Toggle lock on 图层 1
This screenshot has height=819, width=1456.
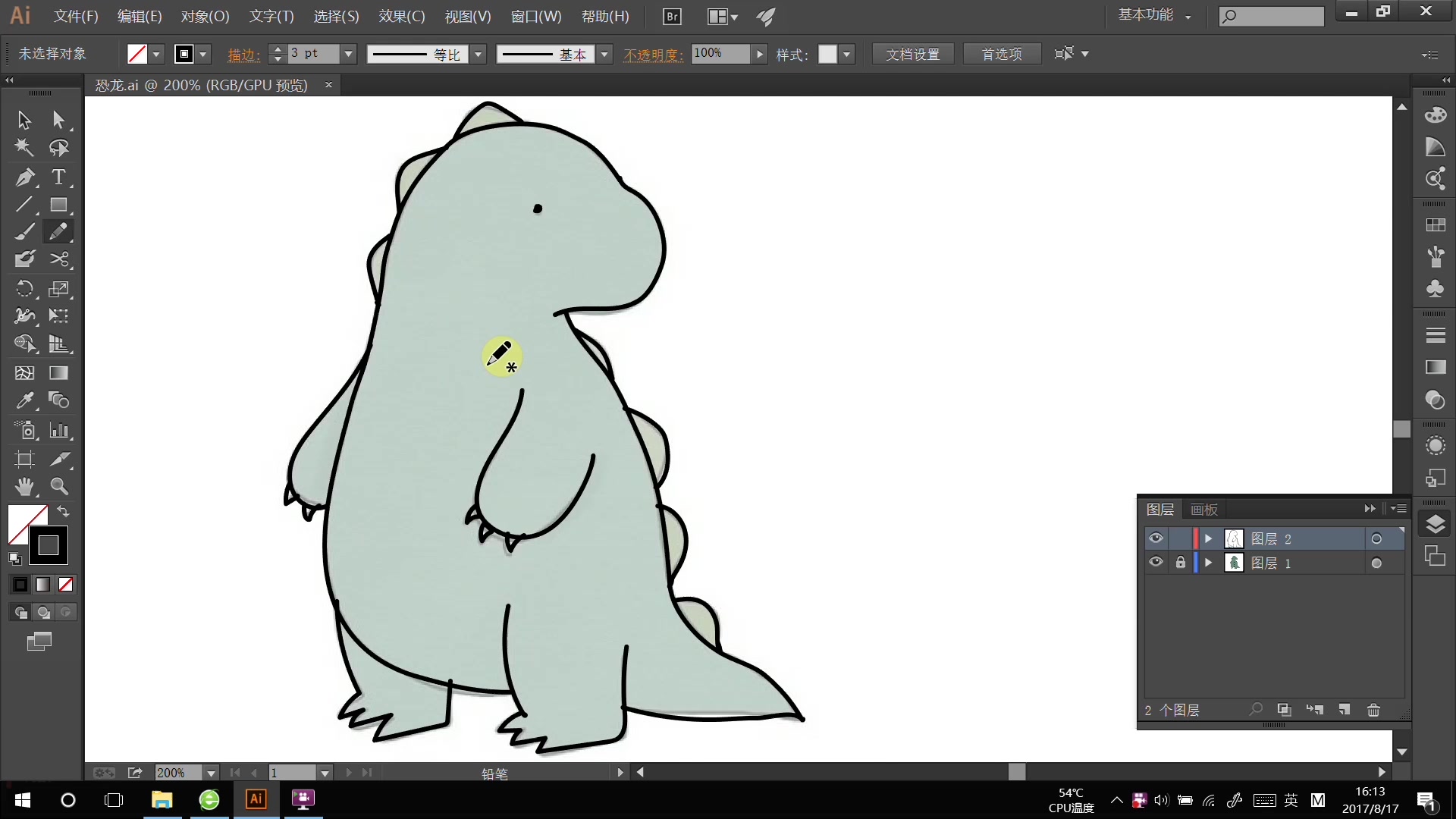[1180, 563]
